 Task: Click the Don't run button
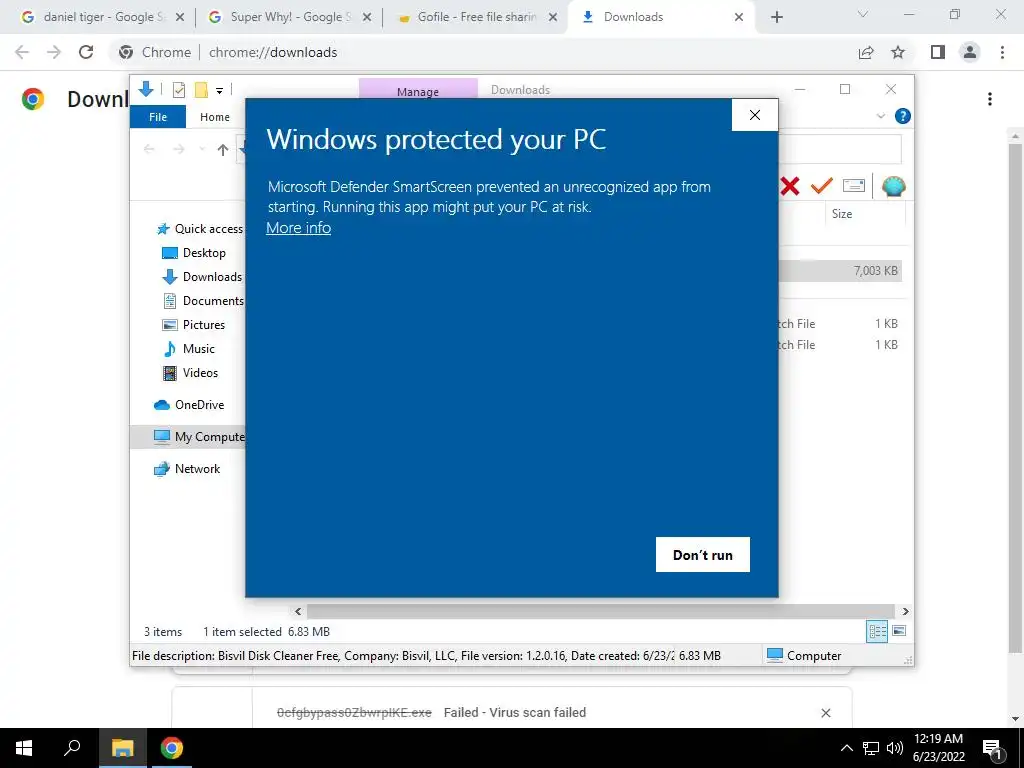coord(703,554)
